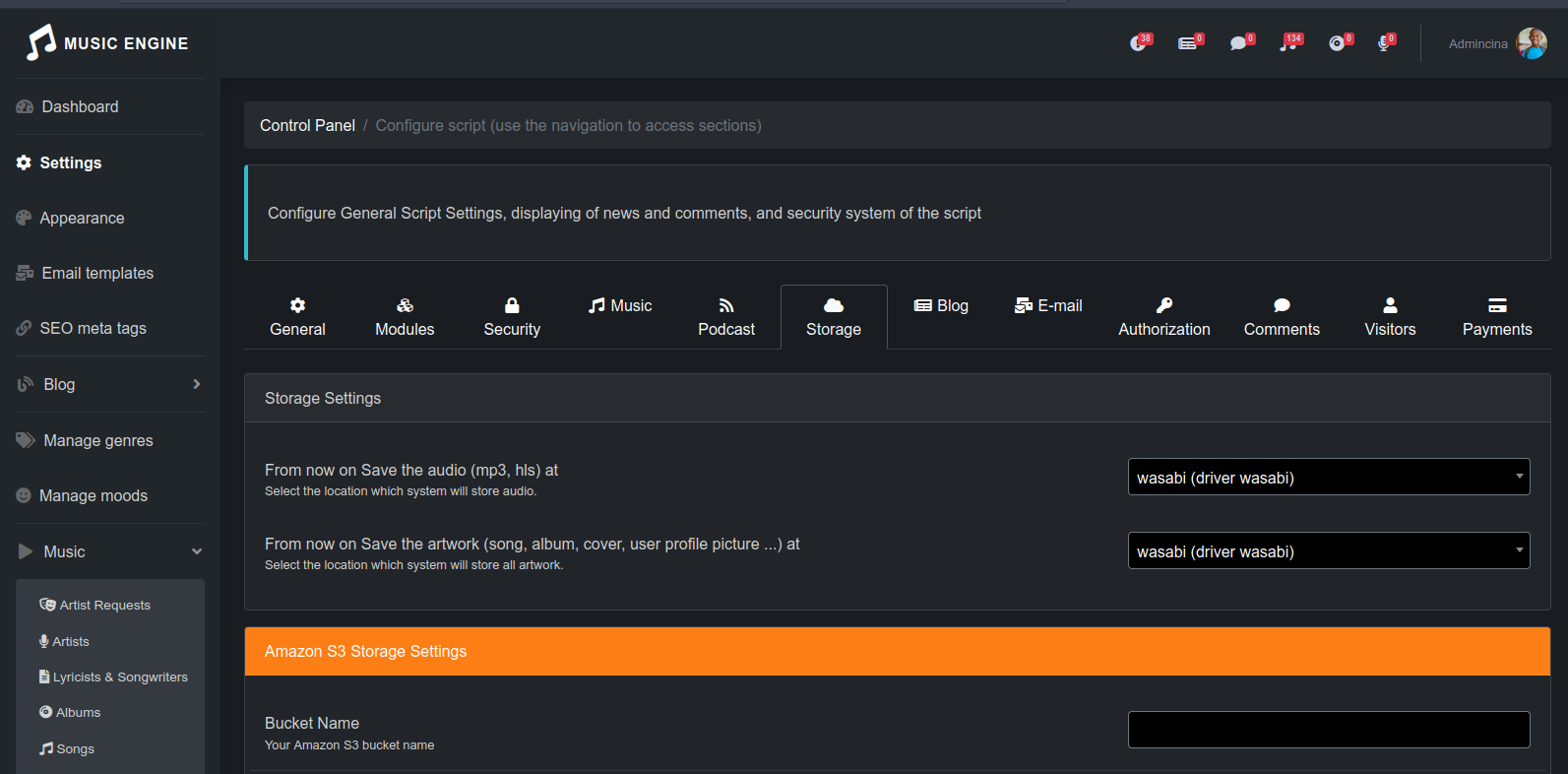Go to Manage genres in sidebar
This screenshot has width=1568, height=774.
click(98, 440)
